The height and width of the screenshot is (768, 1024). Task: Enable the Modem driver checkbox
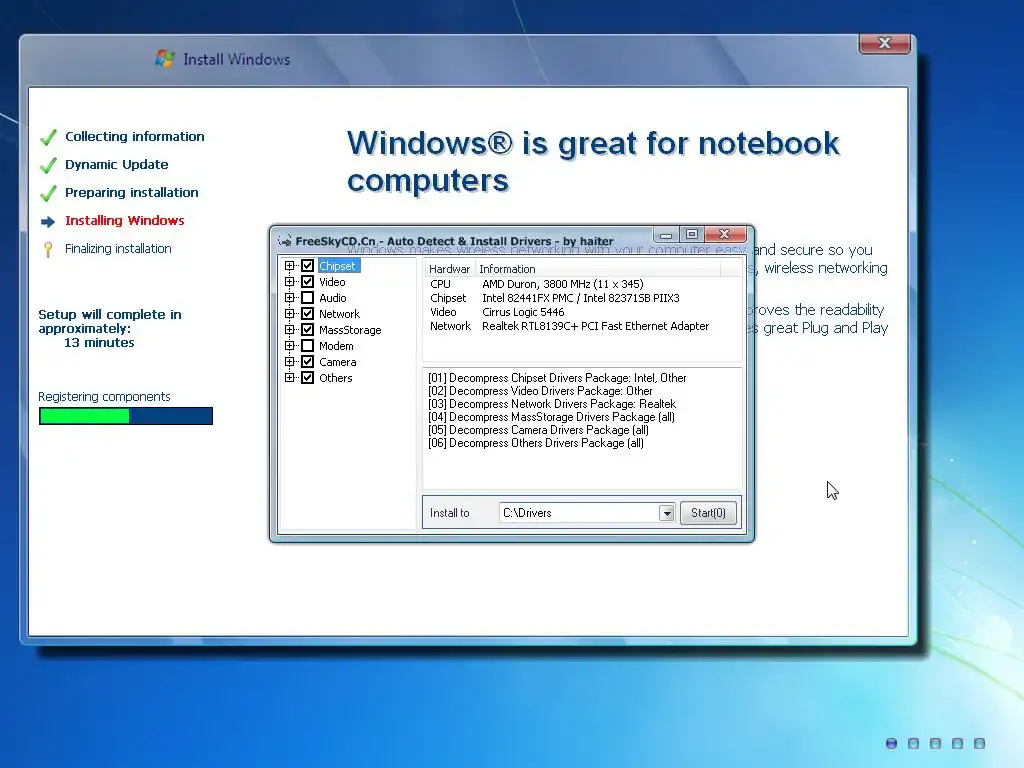(x=308, y=345)
